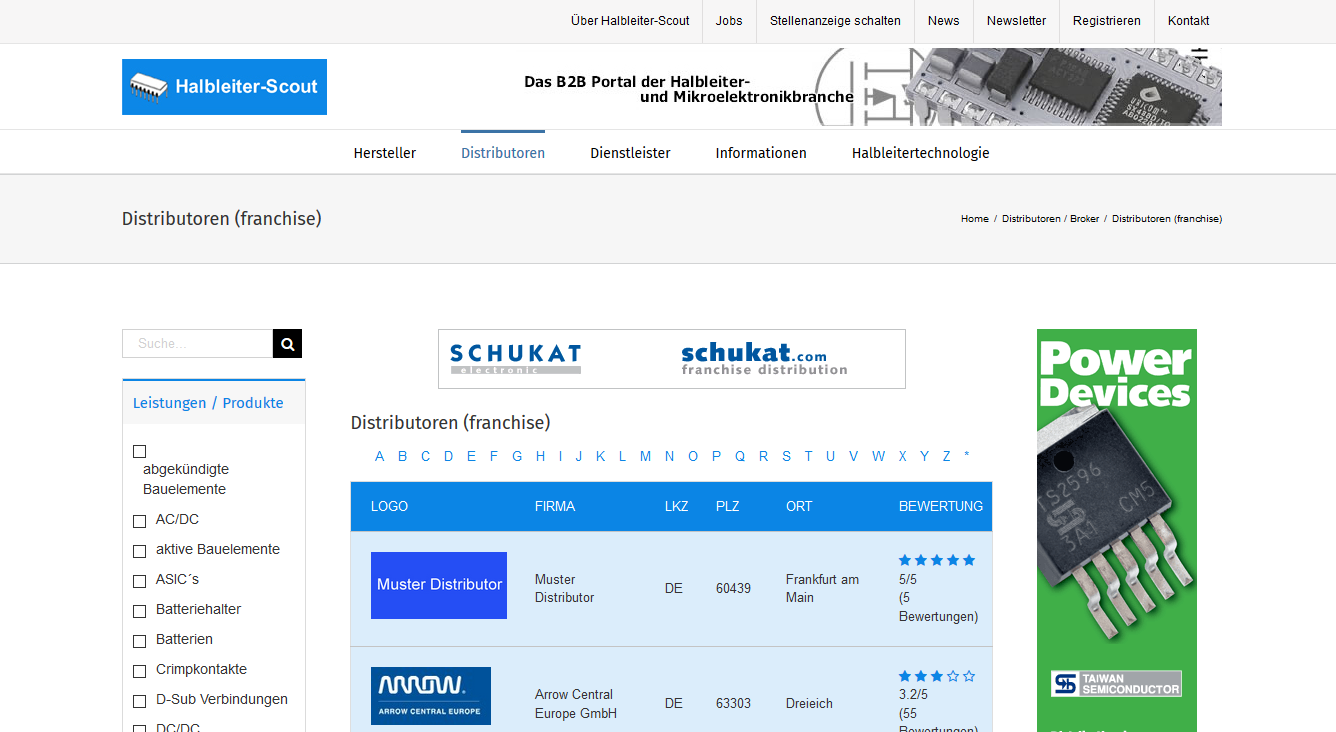Sort by the LKZ column header
Viewport: 1336px width, 732px height.
(677, 507)
